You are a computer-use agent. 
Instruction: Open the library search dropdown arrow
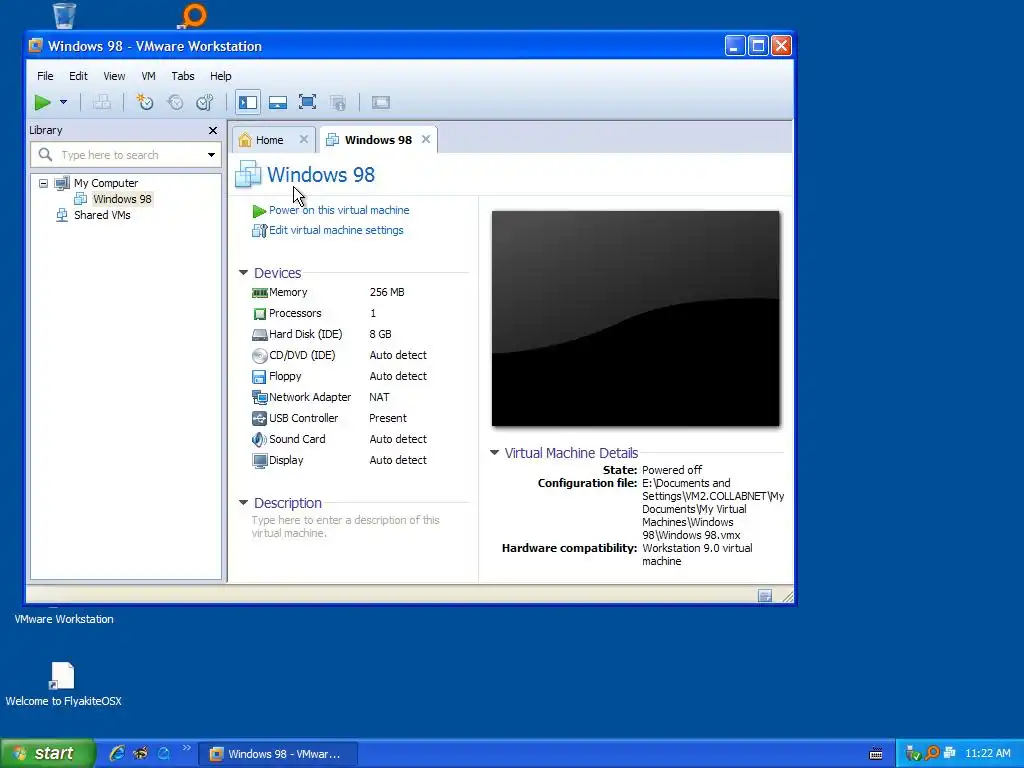pyautogui.click(x=211, y=155)
